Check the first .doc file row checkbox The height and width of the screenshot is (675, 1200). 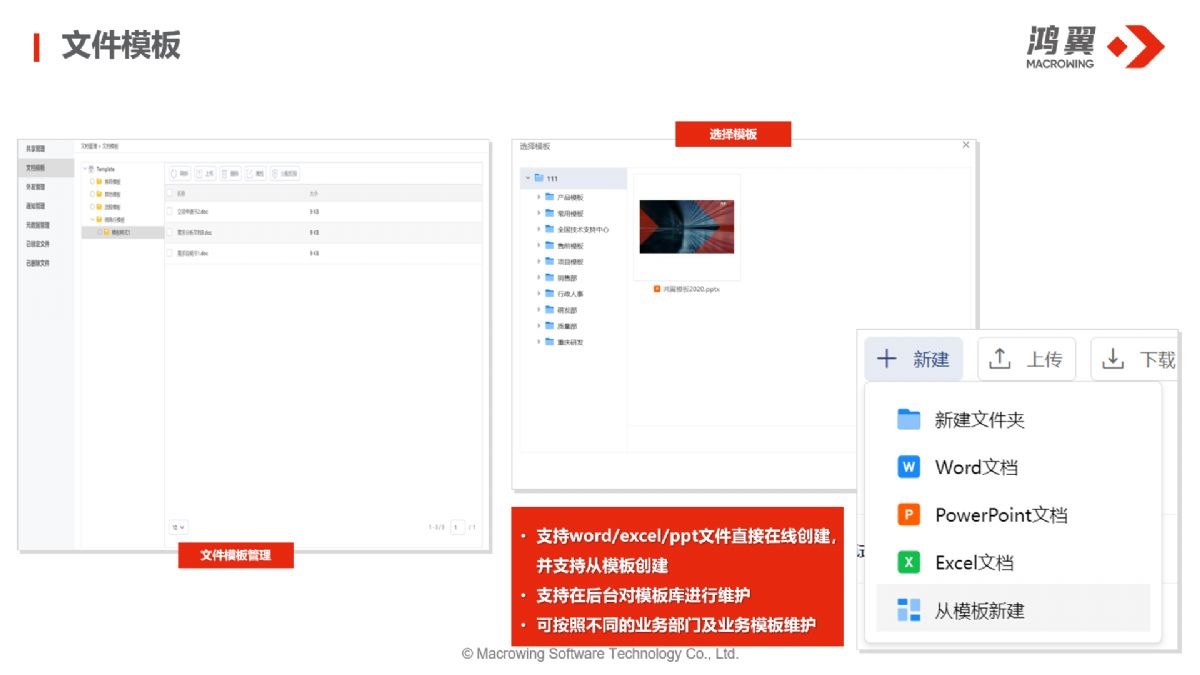pyautogui.click(x=170, y=212)
